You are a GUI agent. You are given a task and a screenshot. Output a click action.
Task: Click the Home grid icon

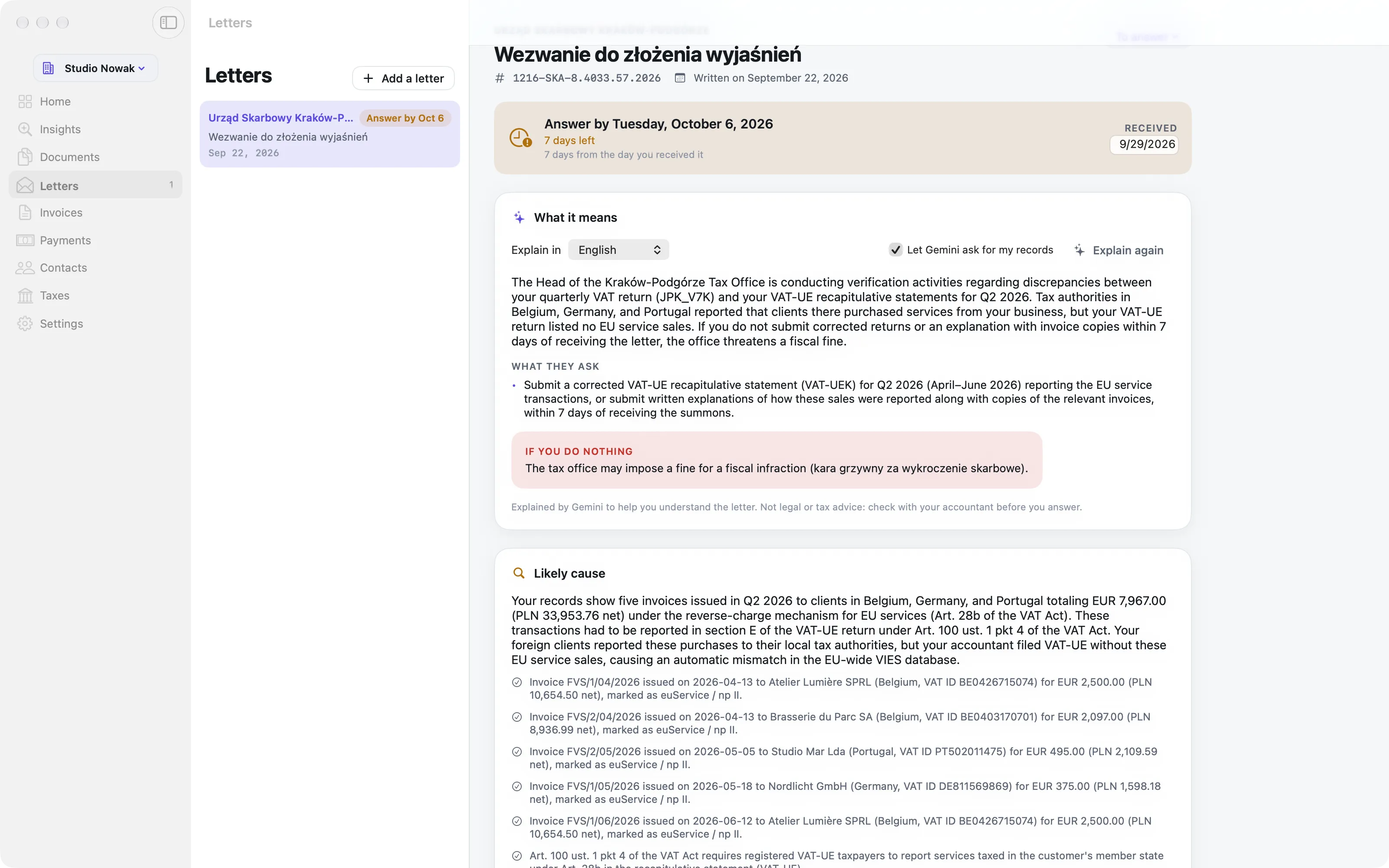click(x=25, y=102)
